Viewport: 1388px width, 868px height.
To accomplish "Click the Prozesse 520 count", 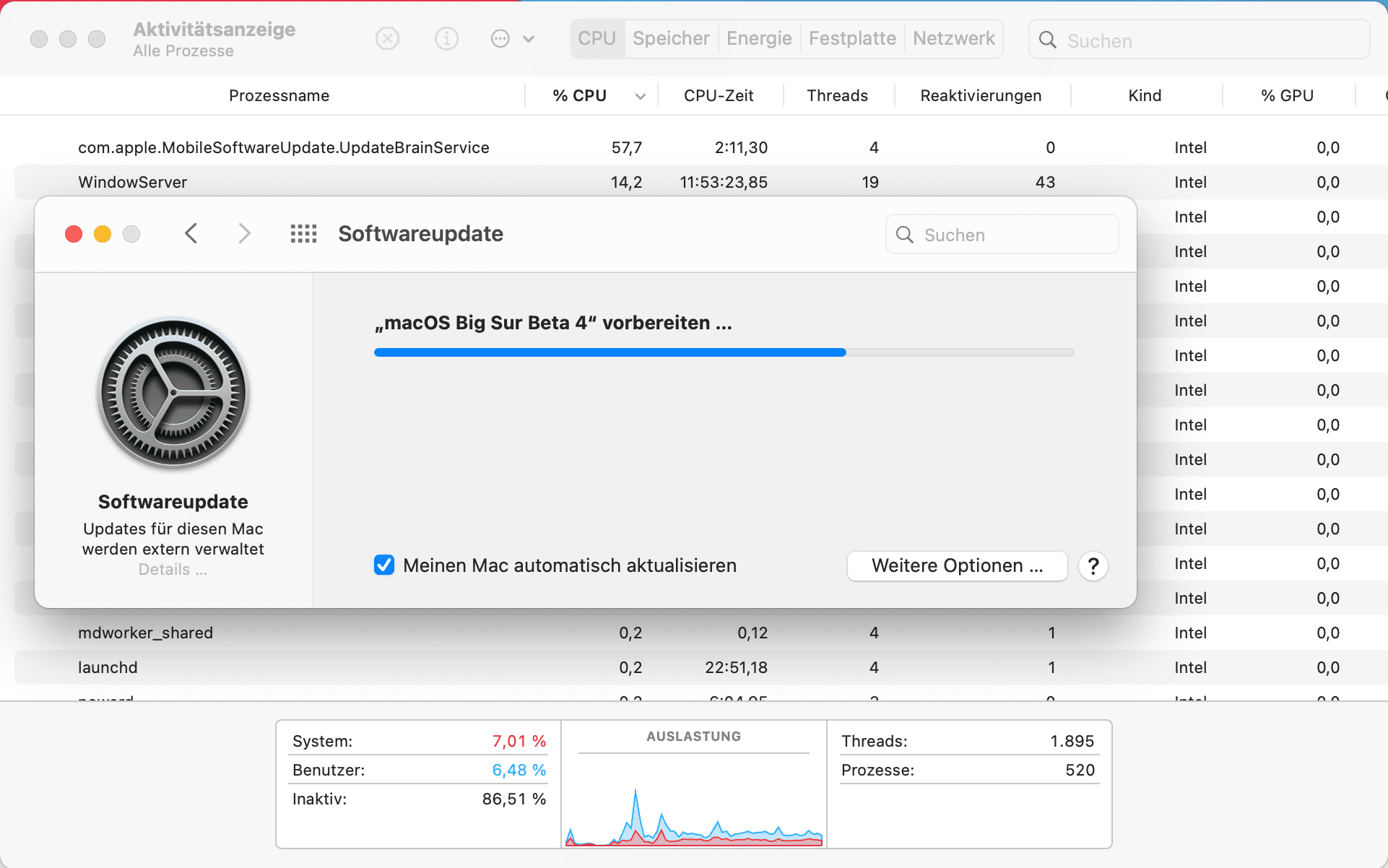I will 1080,770.
